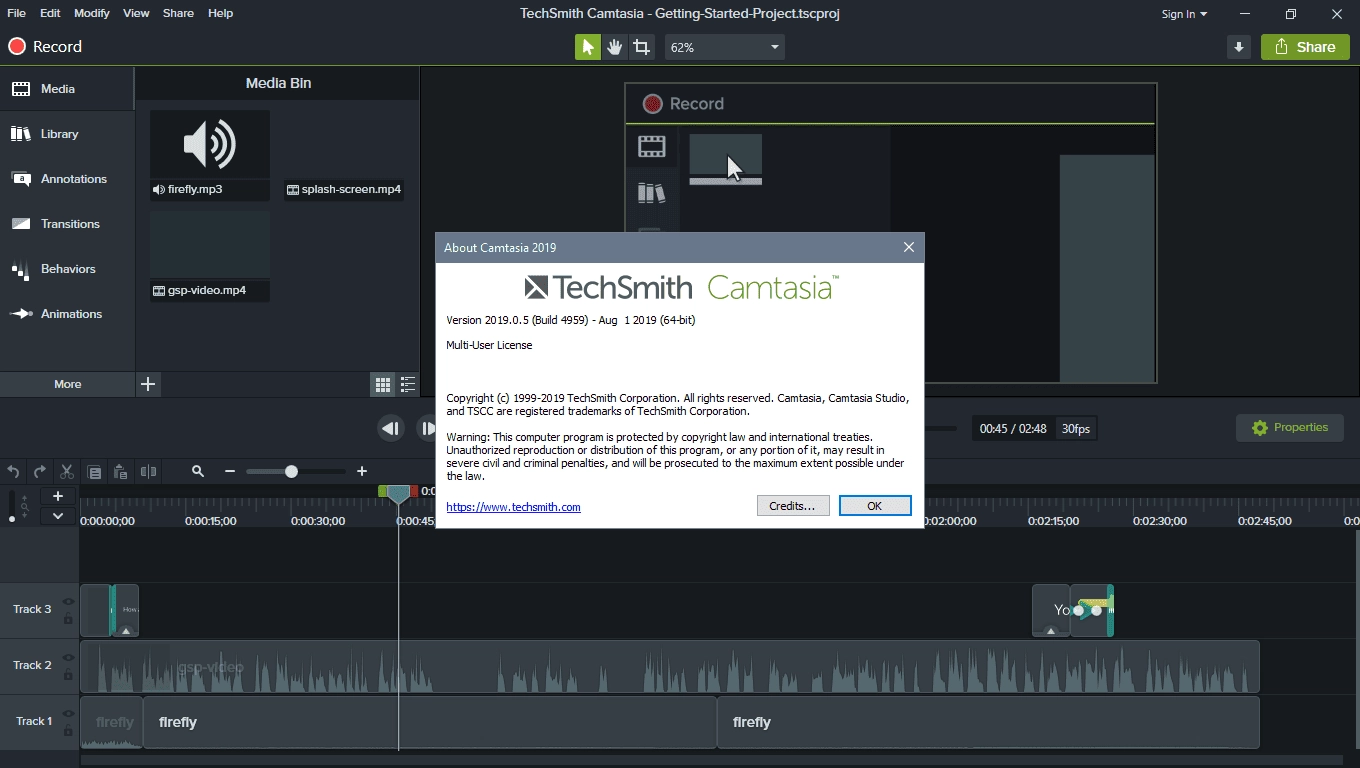The height and width of the screenshot is (768, 1360).
Task: Open the https://www.techsmith.com link
Action: coord(513,507)
